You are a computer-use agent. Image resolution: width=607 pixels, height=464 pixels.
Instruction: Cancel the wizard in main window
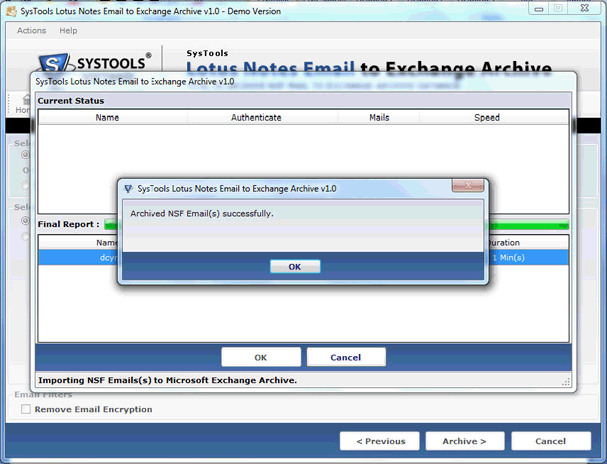coord(551,441)
